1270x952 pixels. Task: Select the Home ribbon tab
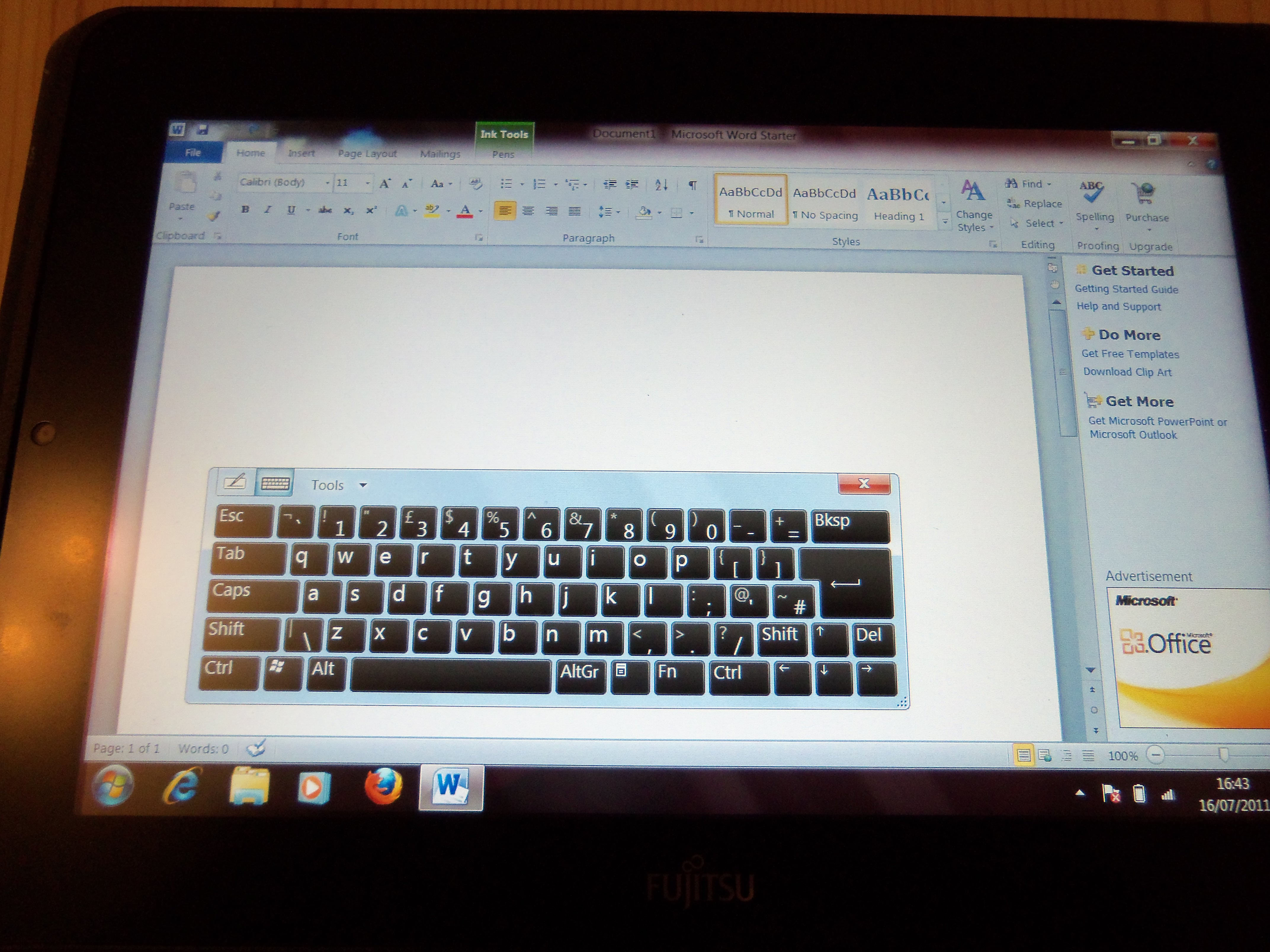click(251, 153)
